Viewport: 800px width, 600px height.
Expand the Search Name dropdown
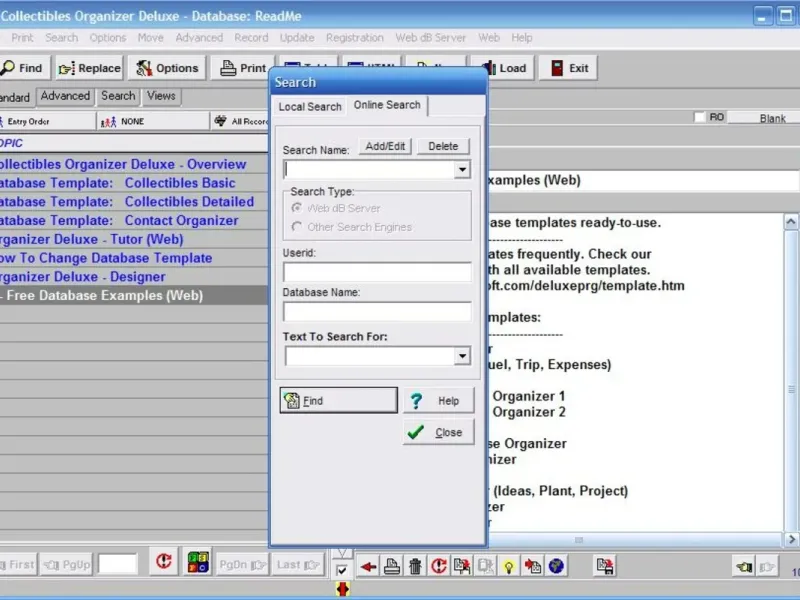pyautogui.click(x=462, y=169)
